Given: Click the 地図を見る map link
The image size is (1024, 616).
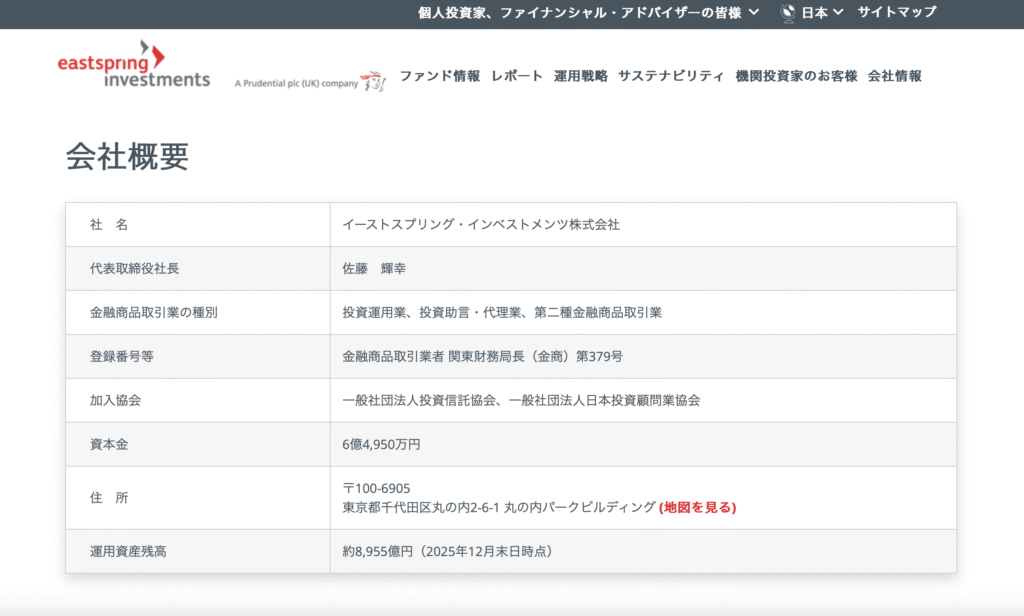Looking at the screenshot, I should point(697,508).
